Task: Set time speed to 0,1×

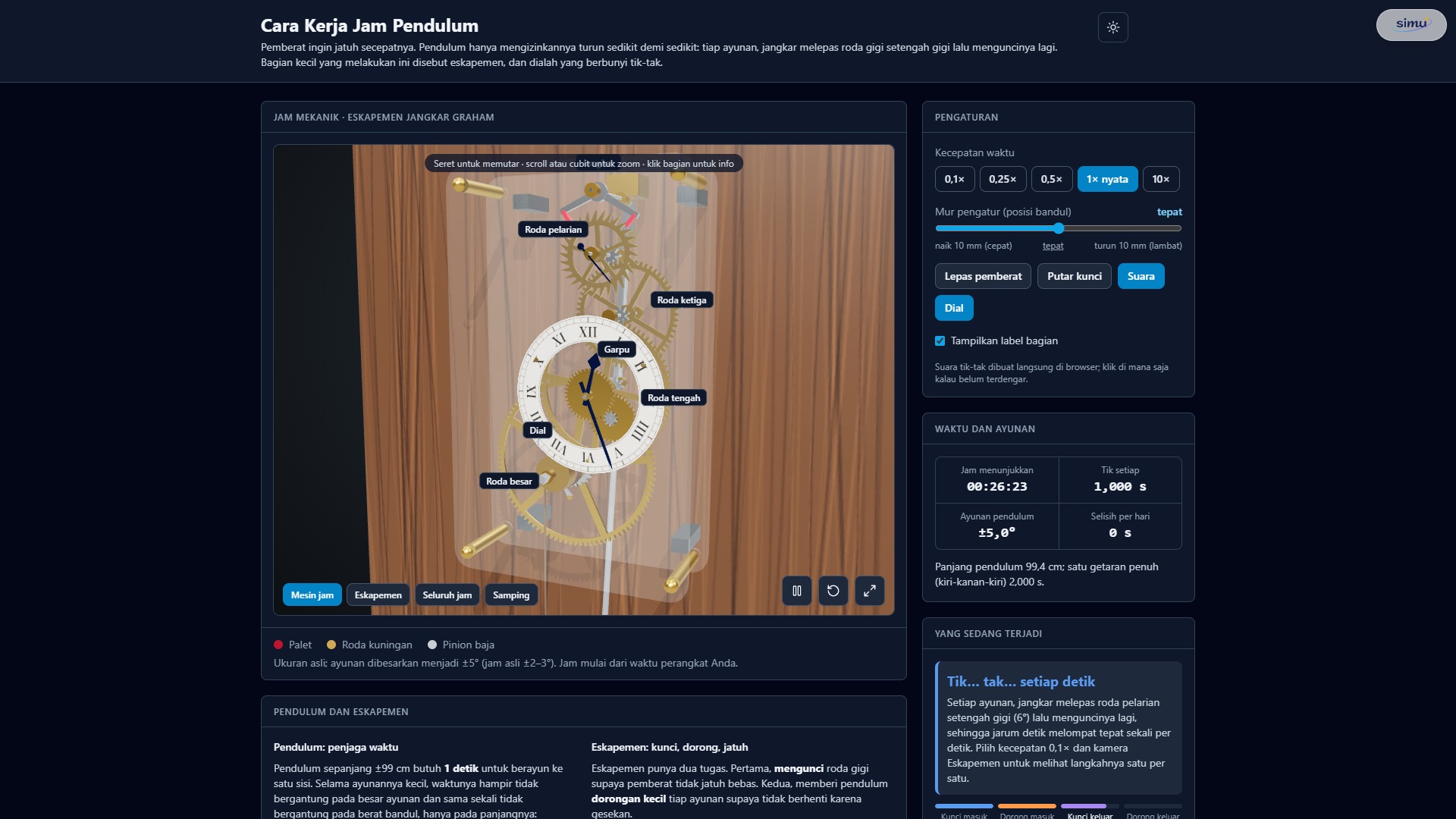Action: coord(955,179)
